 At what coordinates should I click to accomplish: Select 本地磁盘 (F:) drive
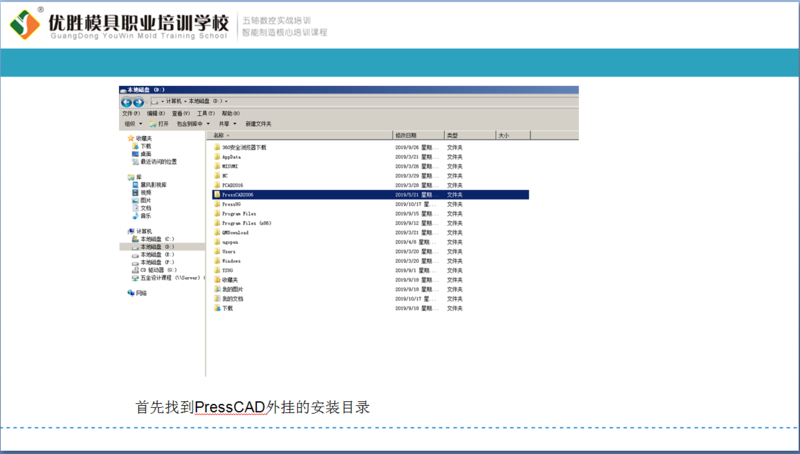(153, 262)
